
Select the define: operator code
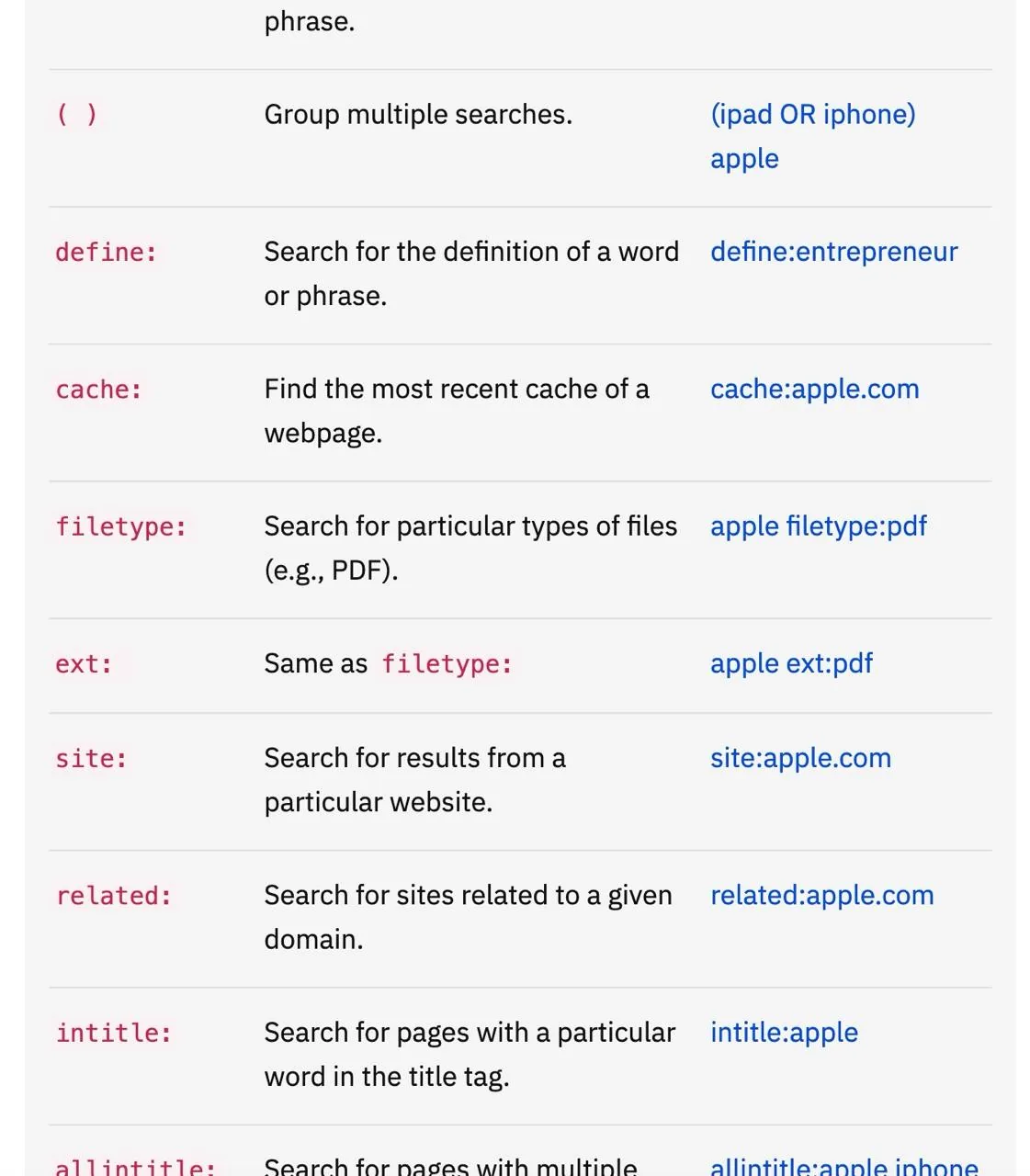pyautogui.click(x=107, y=253)
